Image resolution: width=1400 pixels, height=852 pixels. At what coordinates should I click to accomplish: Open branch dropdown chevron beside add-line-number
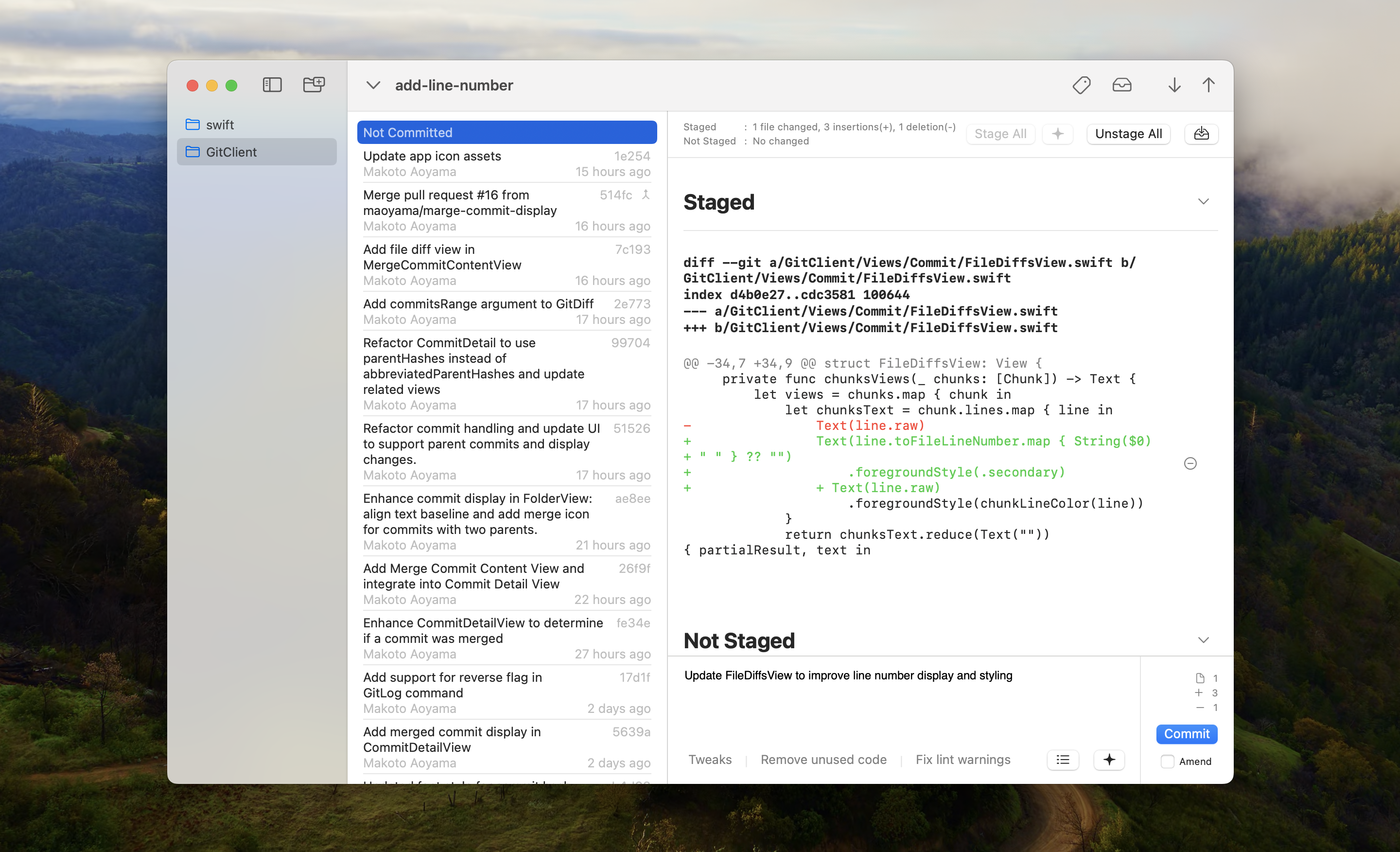pos(373,85)
